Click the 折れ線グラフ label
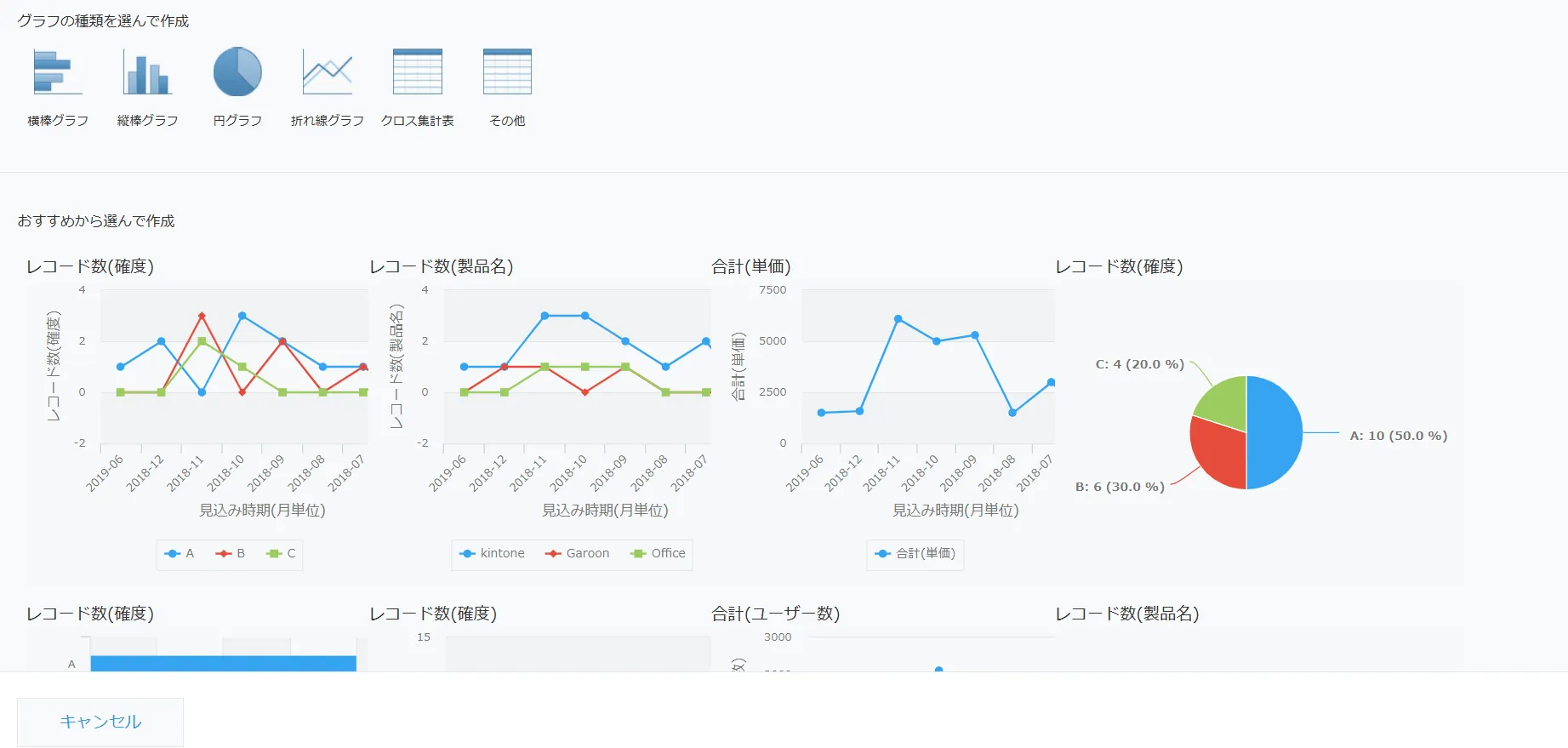Viewport: 1568px width, 748px height. (328, 121)
